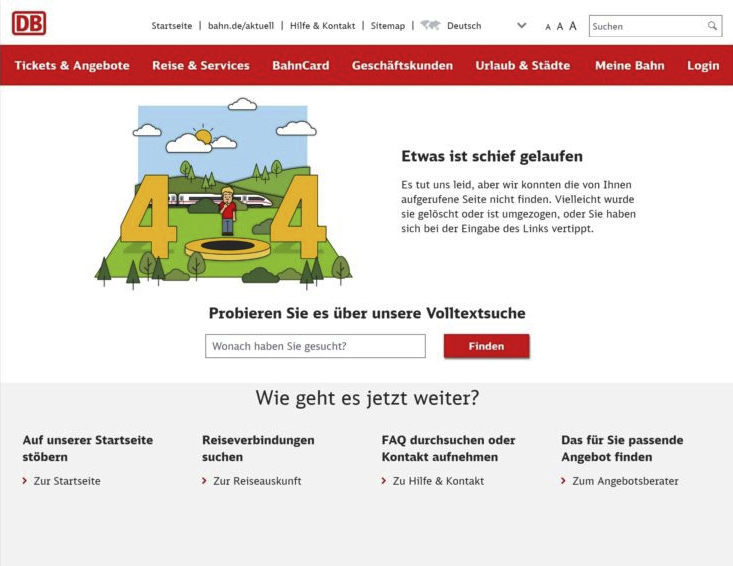Open the BahnCard menu

301,65
